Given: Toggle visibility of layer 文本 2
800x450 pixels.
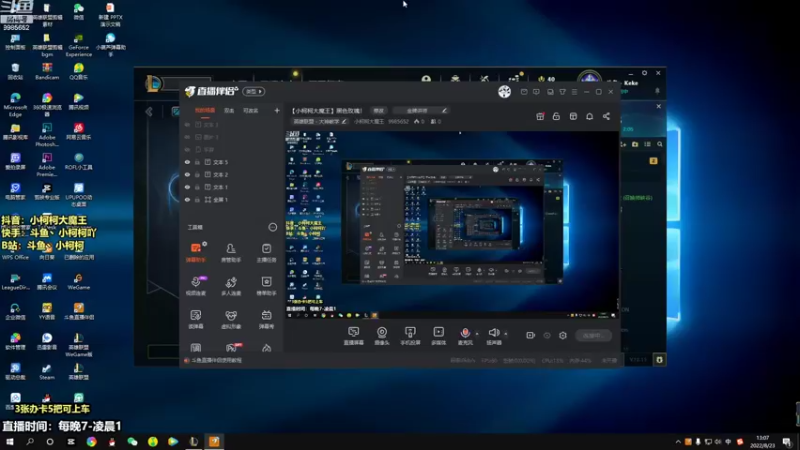Looking at the screenshot, I should coord(187,174).
